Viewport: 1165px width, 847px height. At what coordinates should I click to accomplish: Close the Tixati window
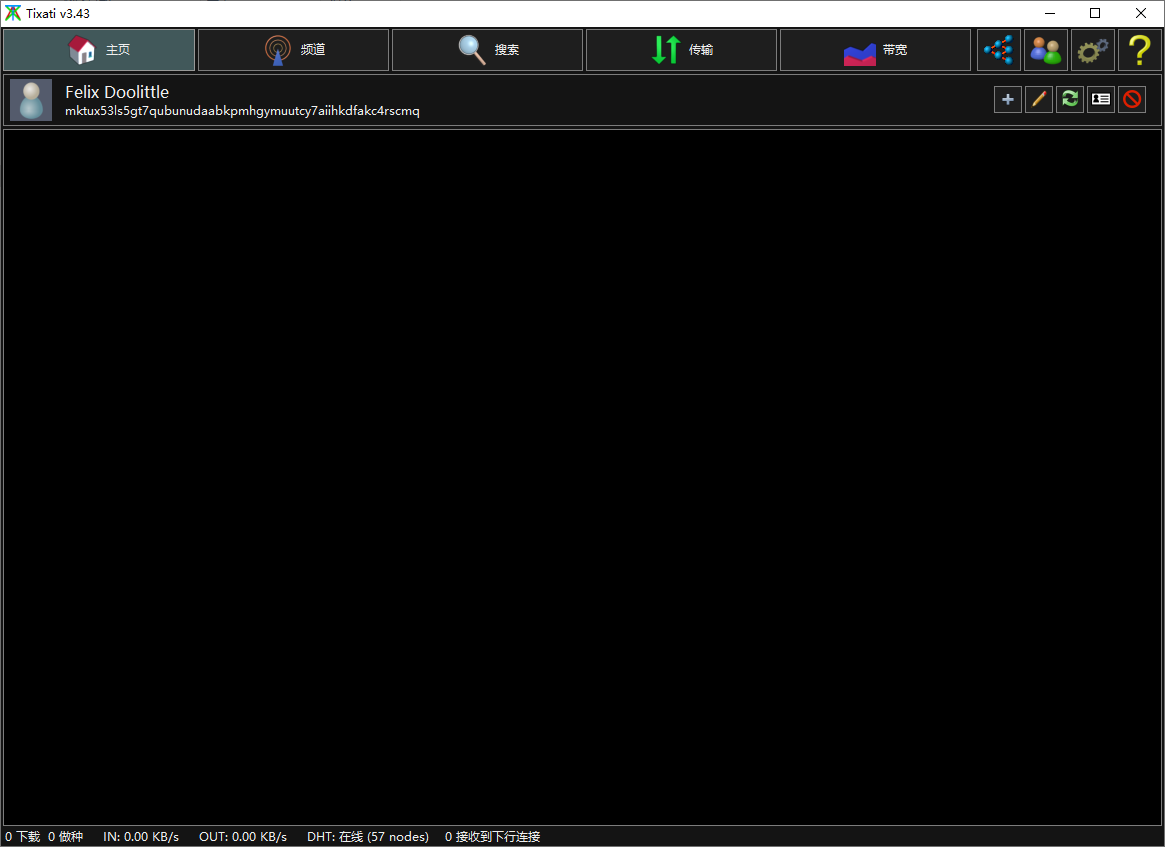pyautogui.click(x=1140, y=13)
